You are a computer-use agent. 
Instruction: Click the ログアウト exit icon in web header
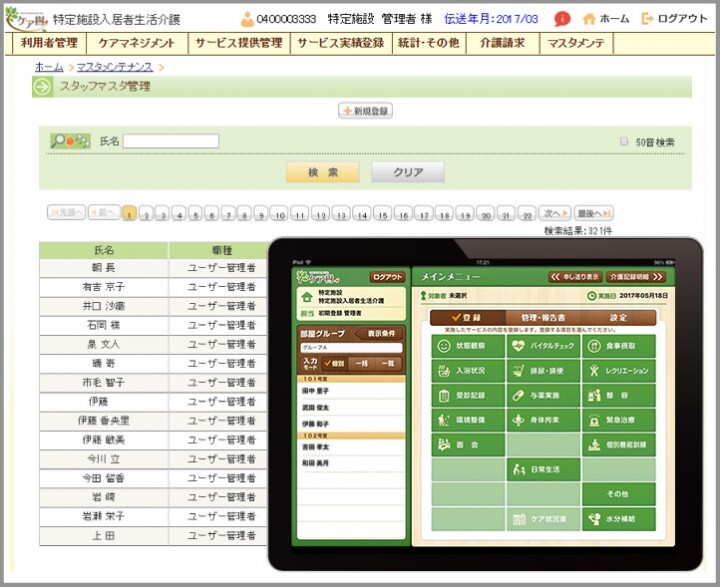(x=647, y=19)
